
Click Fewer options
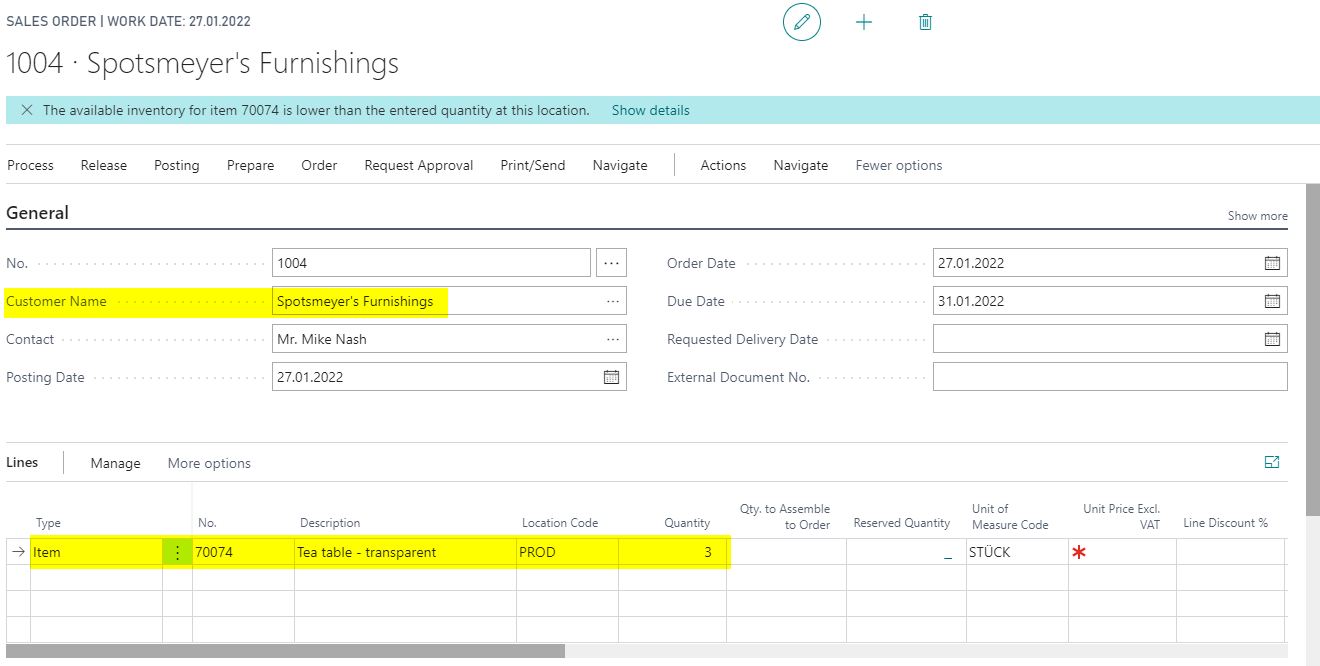coord(899,165)
